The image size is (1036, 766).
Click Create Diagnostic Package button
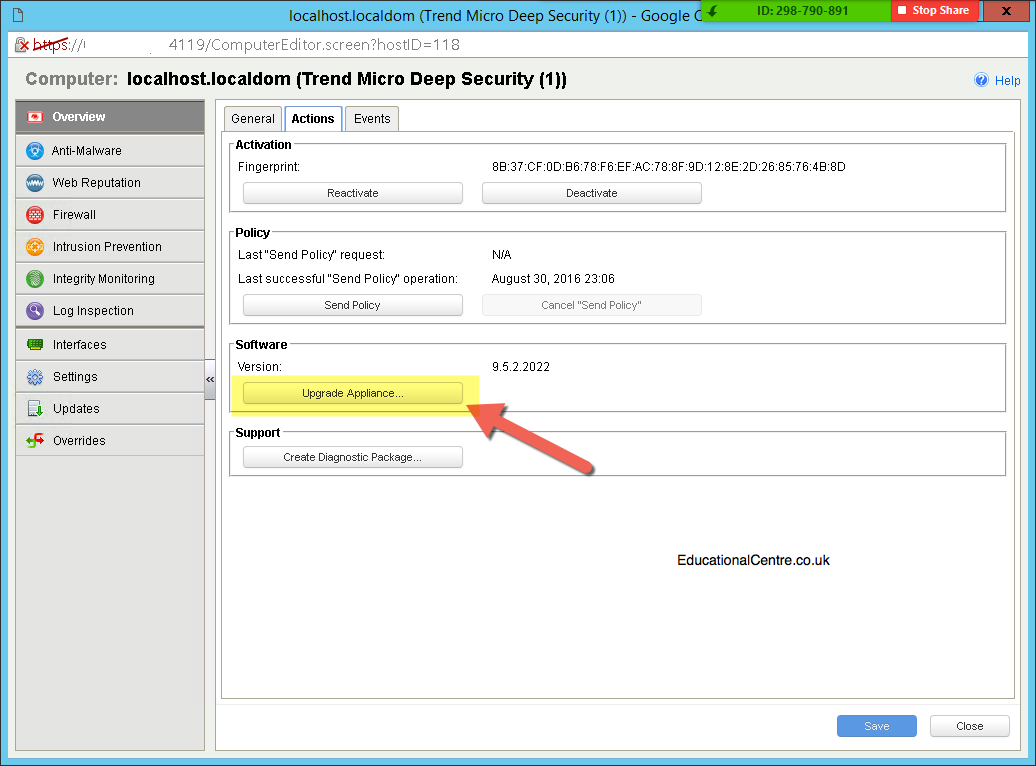click(353, 457)
